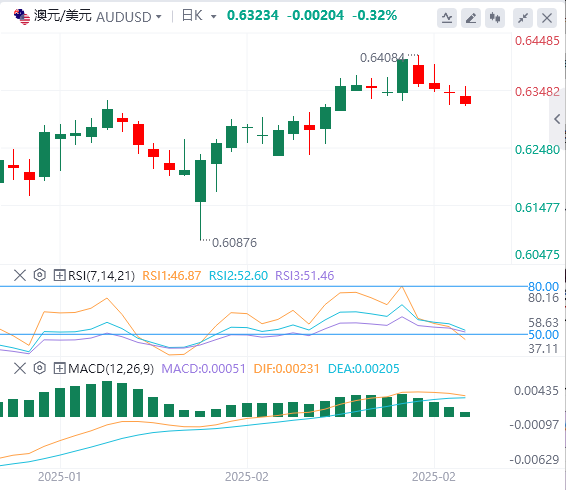Select the pencil drawing tool icon
Screen dimensions: 566x490
(x=471, y=18)
